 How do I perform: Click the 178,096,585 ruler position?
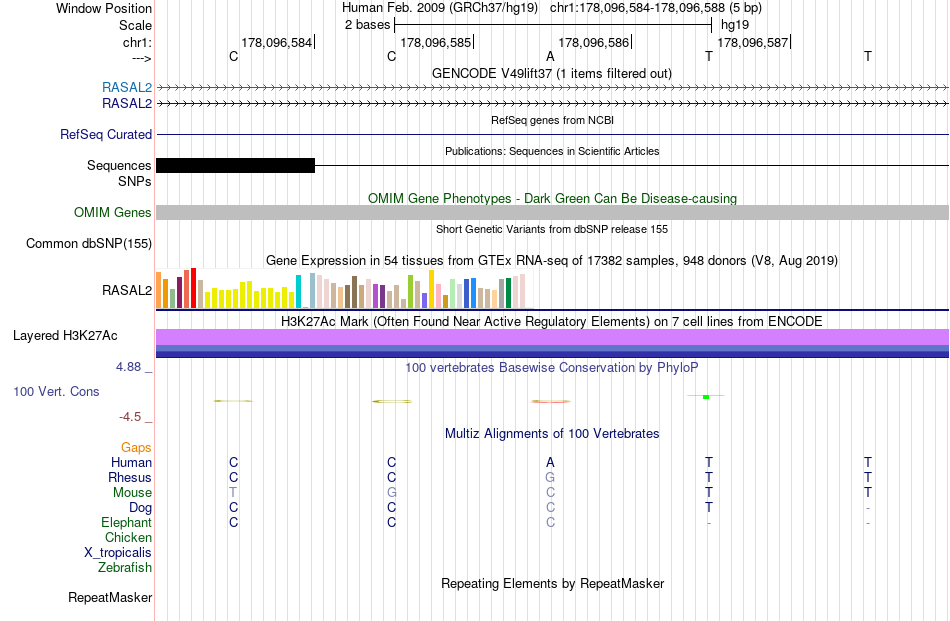click(436, 42)
